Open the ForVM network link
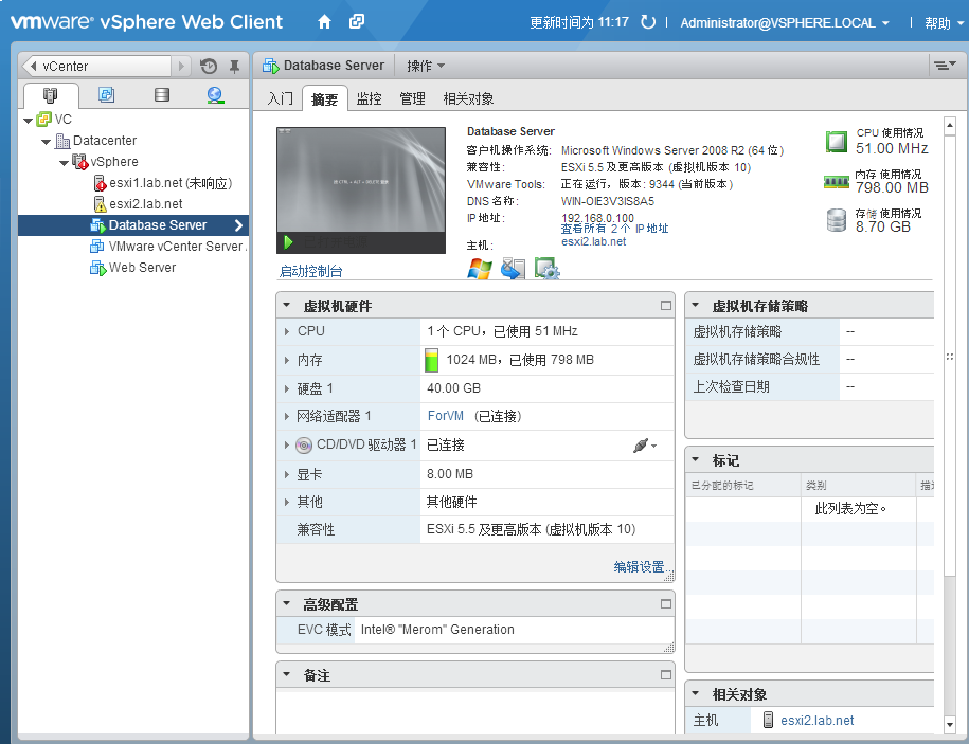The width and height of the screenshot is (970, 745). coord(445,416)
